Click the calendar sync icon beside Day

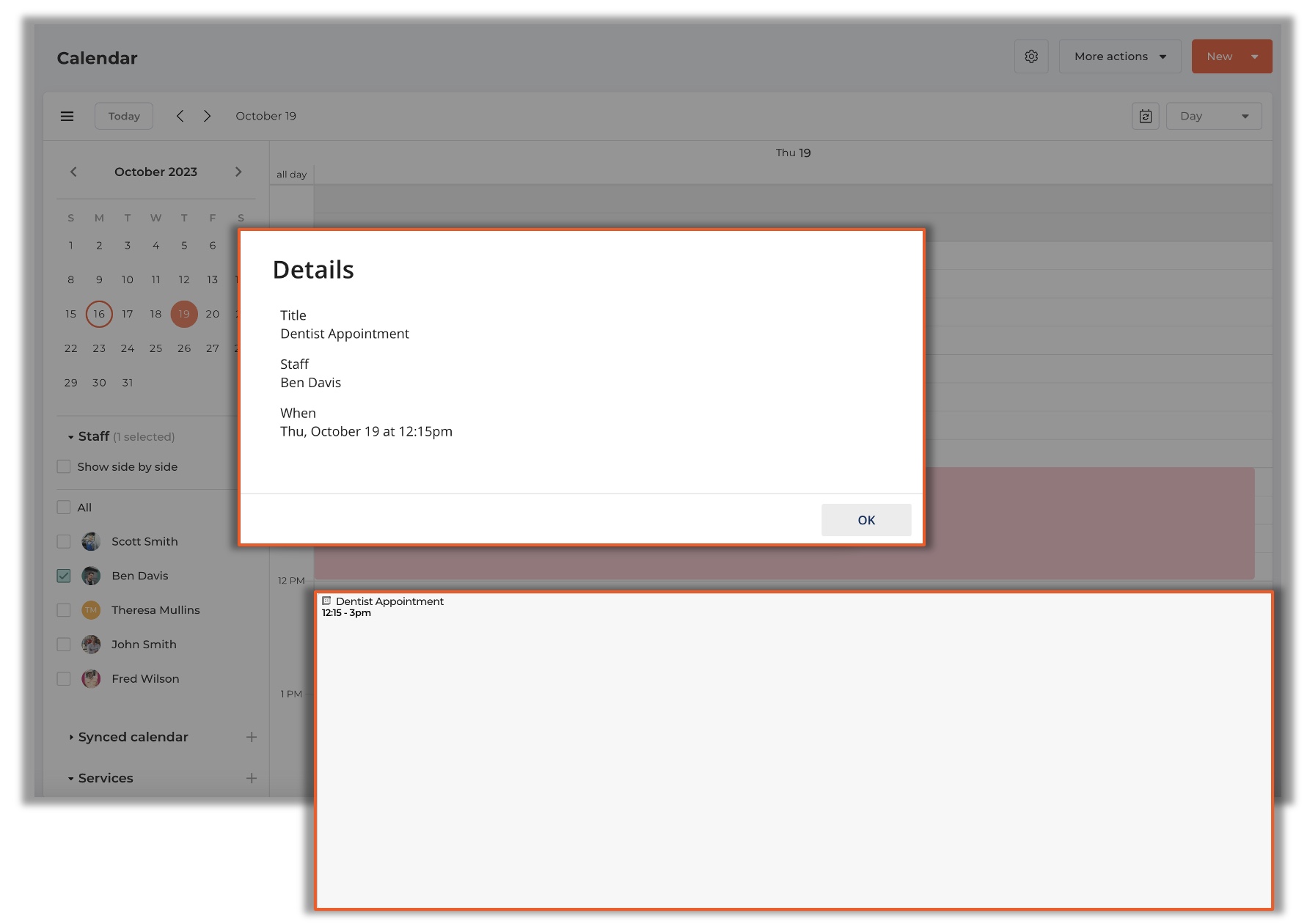pyautogui.click(x=1145, y=116)
